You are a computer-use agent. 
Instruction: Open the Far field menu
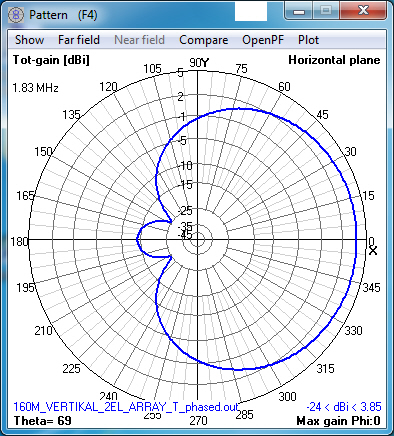coord(79,40)
